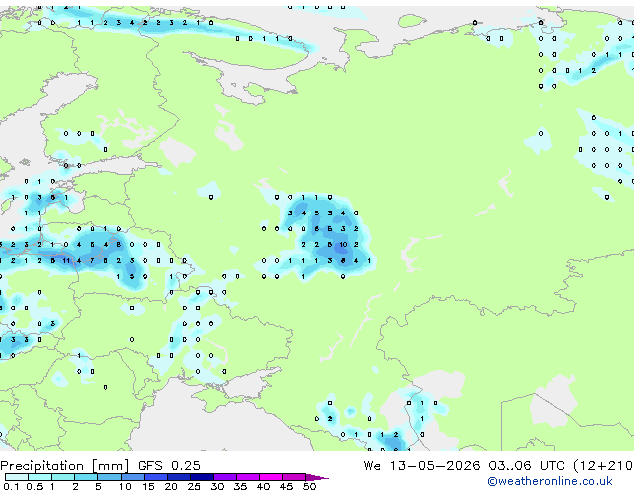
Task: Select the 40–45 mm magenta swatch
Action: coord(271,477)
